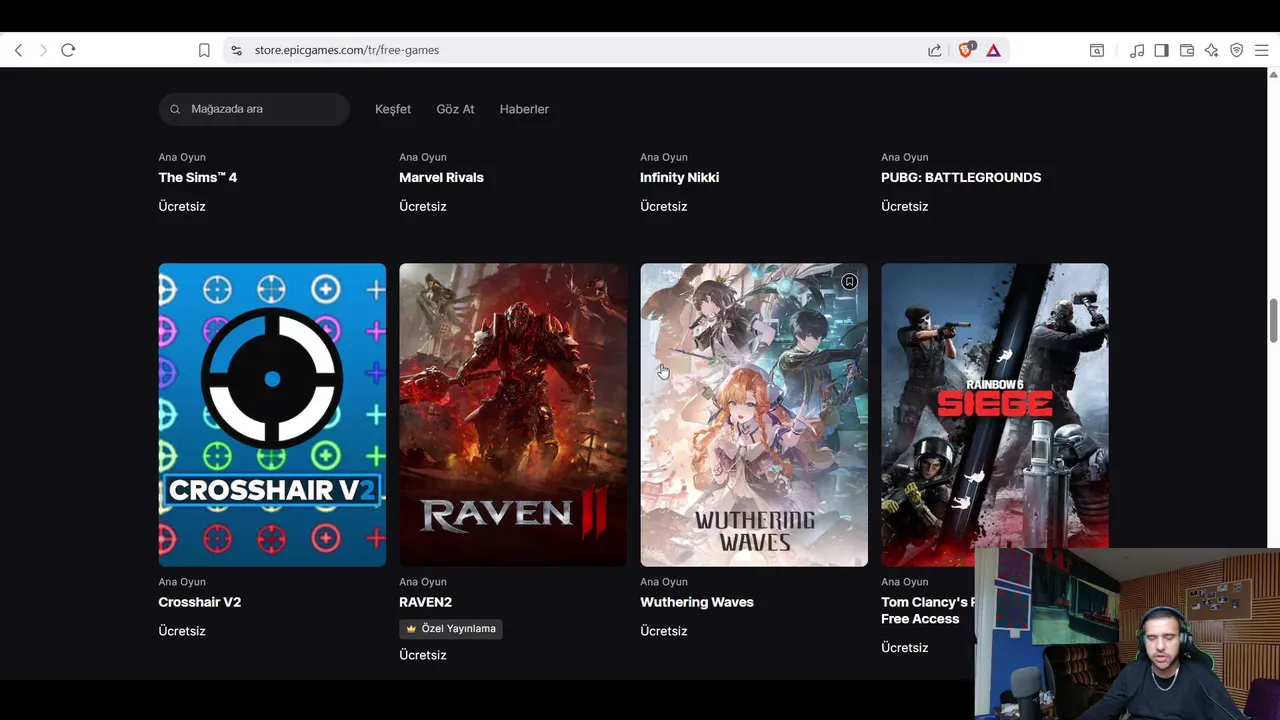The height and width of the screenshot is (720, 1280).
Task: Open the tab search icon
Action: [x=1097, y=50]
